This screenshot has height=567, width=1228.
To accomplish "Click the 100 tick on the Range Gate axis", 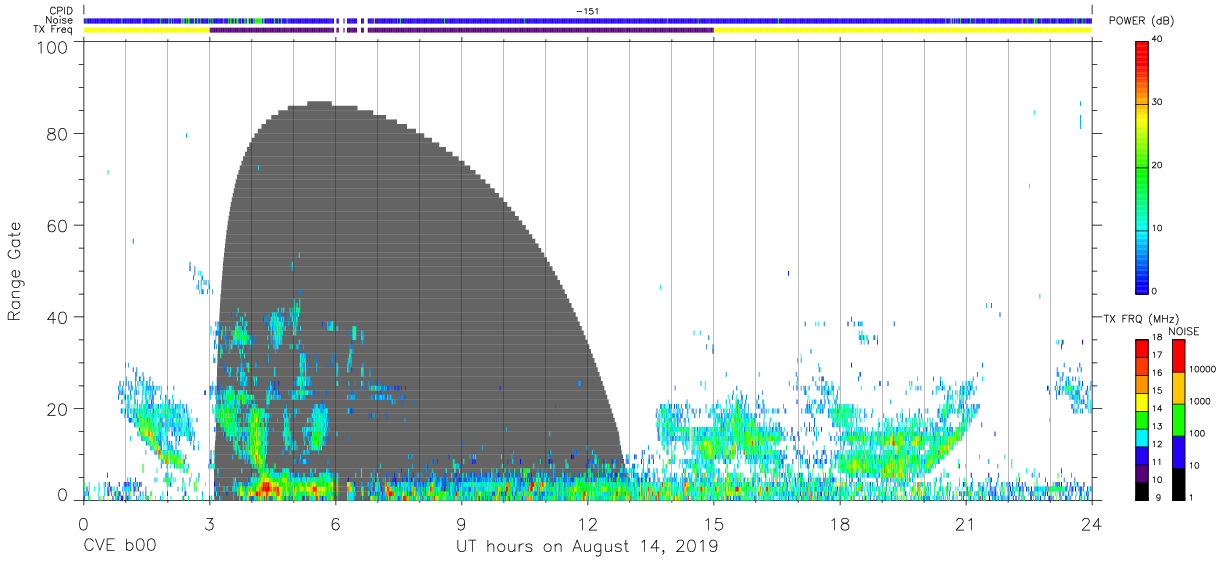I will pos(52,46).
